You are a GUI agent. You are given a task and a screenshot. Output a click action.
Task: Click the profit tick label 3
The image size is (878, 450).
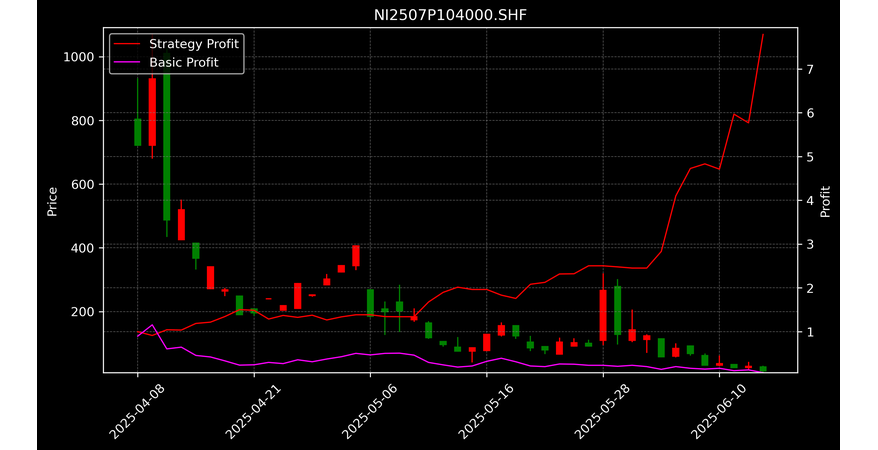pos(809,245)
